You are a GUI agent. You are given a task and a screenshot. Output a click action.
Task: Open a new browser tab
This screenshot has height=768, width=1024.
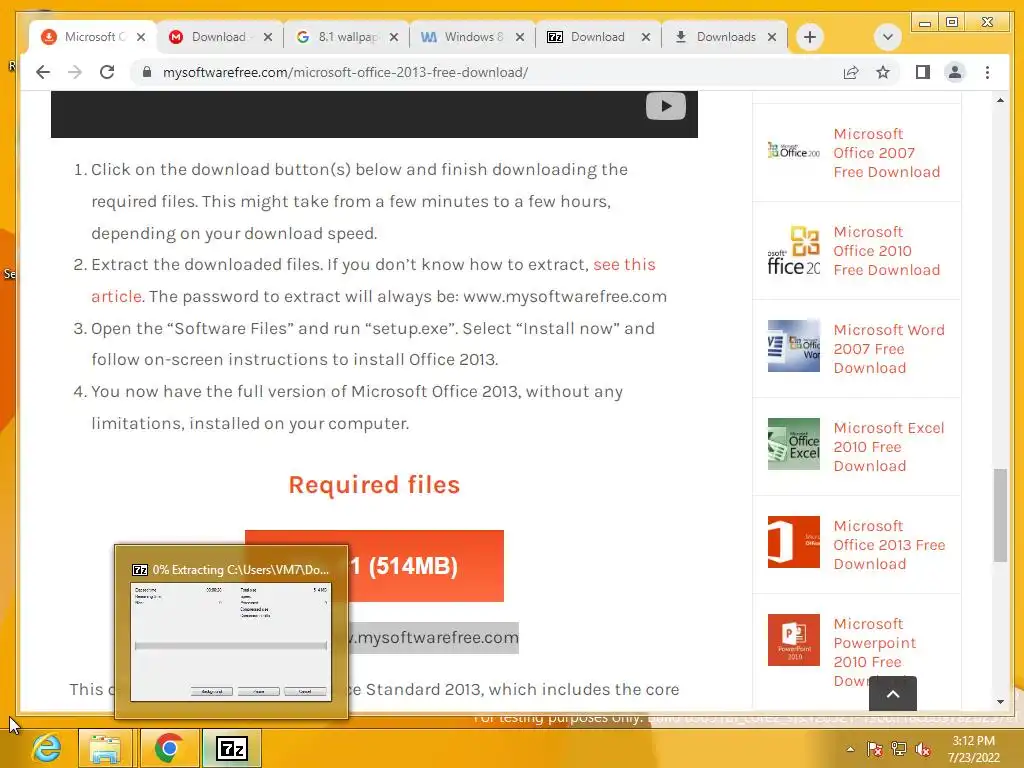[x=810, y=37]
